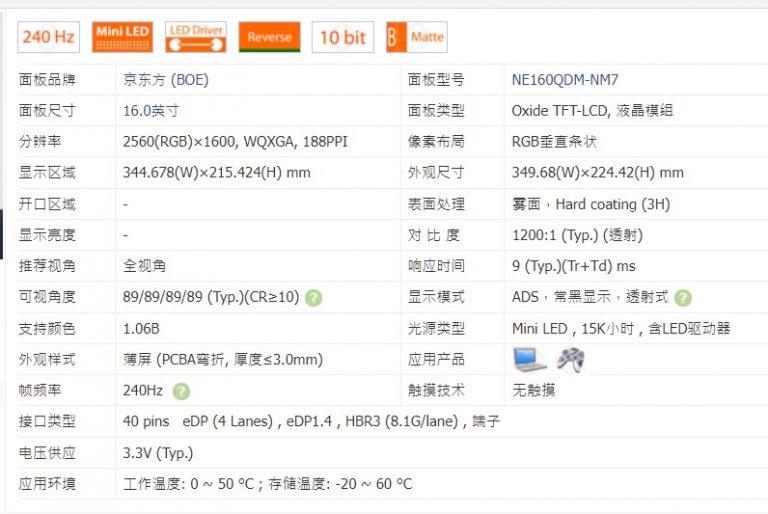Select the active area value 344.678(W)×215.424(H) mm
The width and height of the screenshot is (768, 514).
(x=216, y=172)
